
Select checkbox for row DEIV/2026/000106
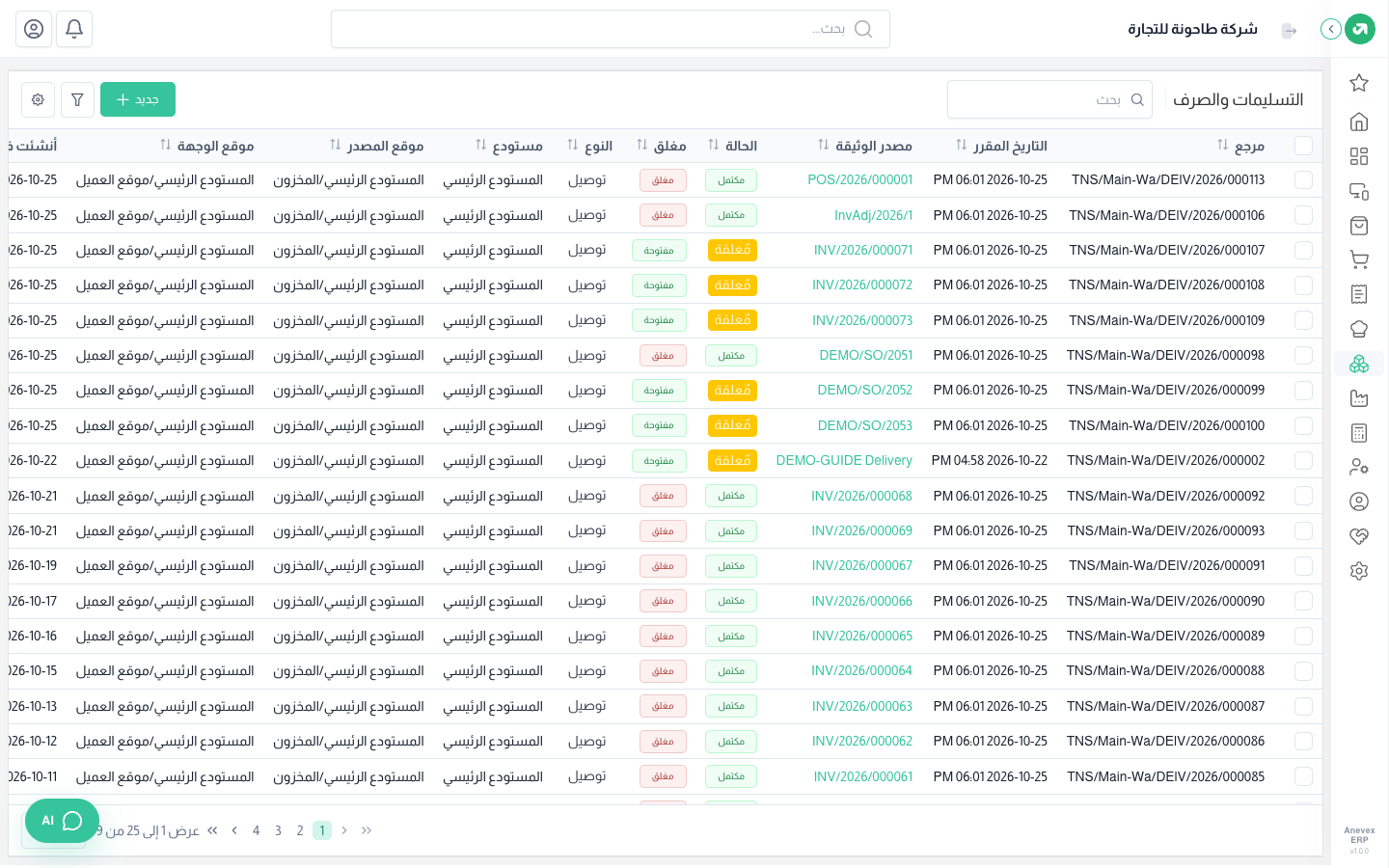(1303, 215)
